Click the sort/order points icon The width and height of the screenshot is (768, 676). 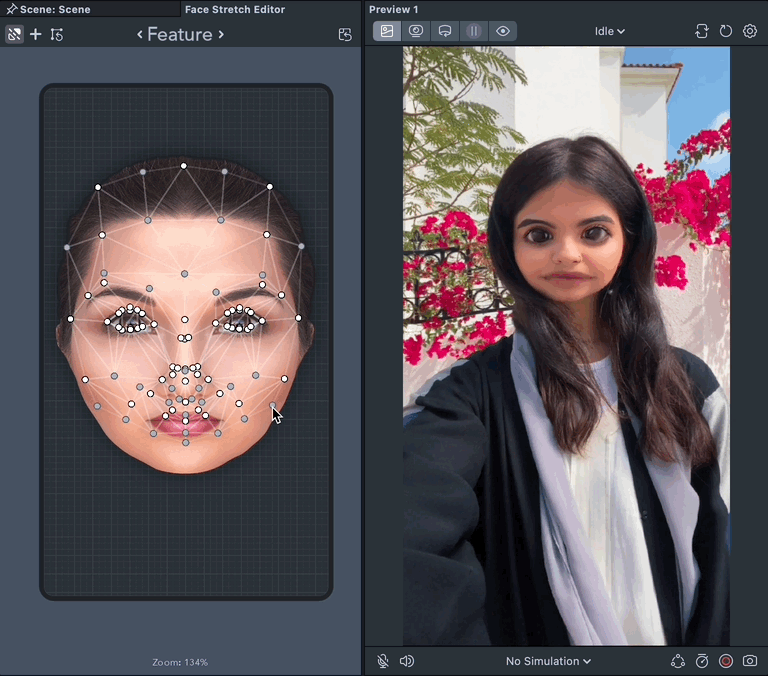point(57,34)
